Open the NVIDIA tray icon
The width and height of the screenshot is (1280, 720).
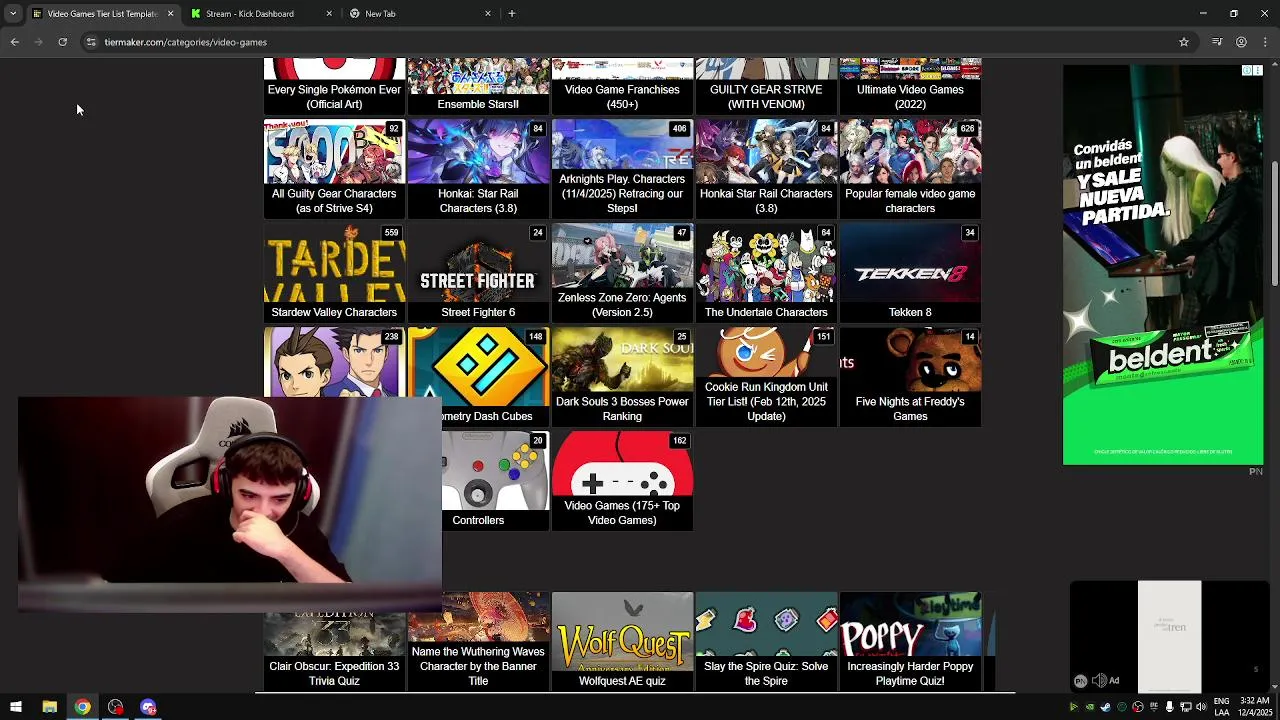(x=1089, y=707)
